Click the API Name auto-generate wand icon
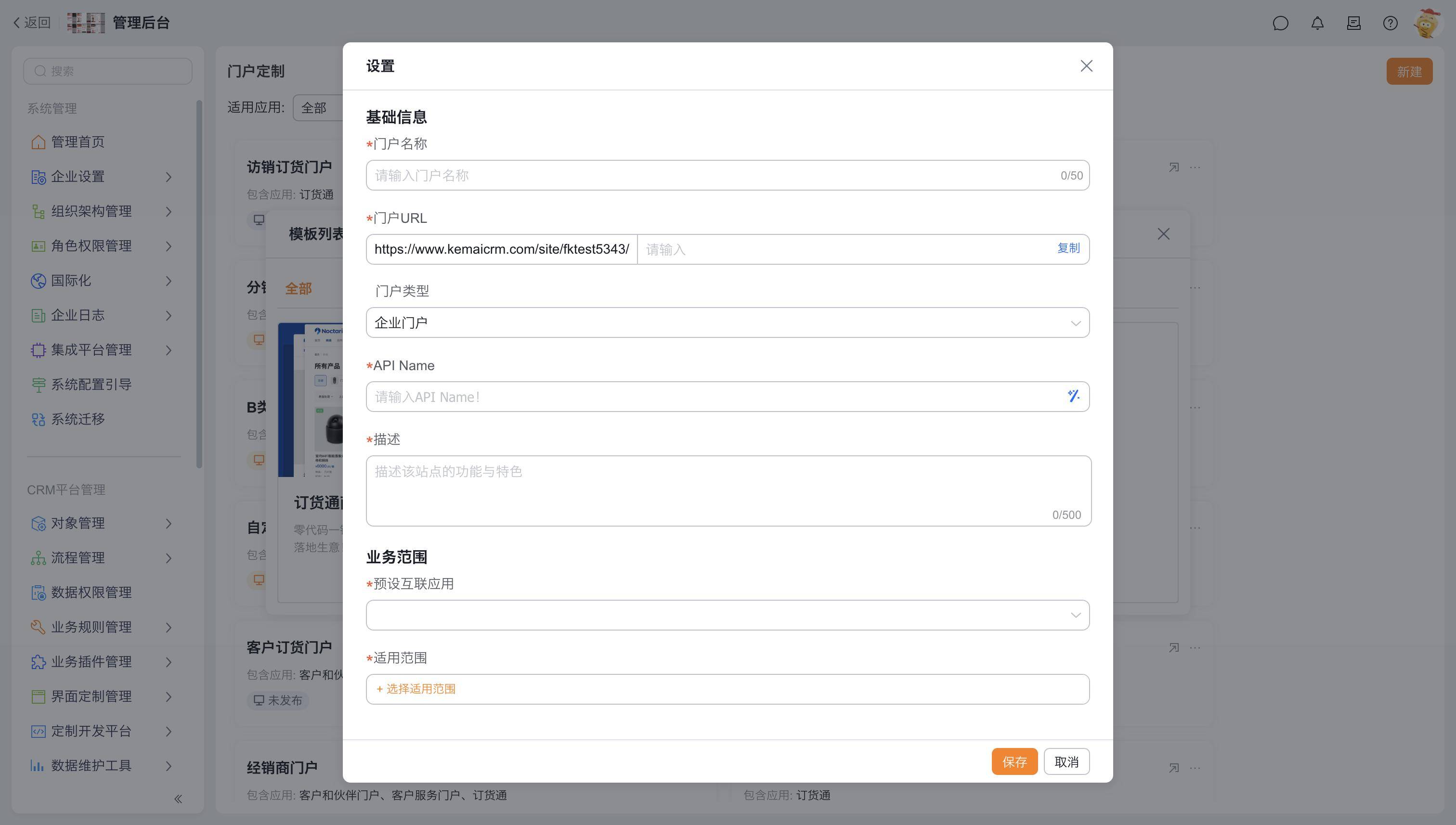This screenshot has height=825, width=1456. (x=1073, y=396)
